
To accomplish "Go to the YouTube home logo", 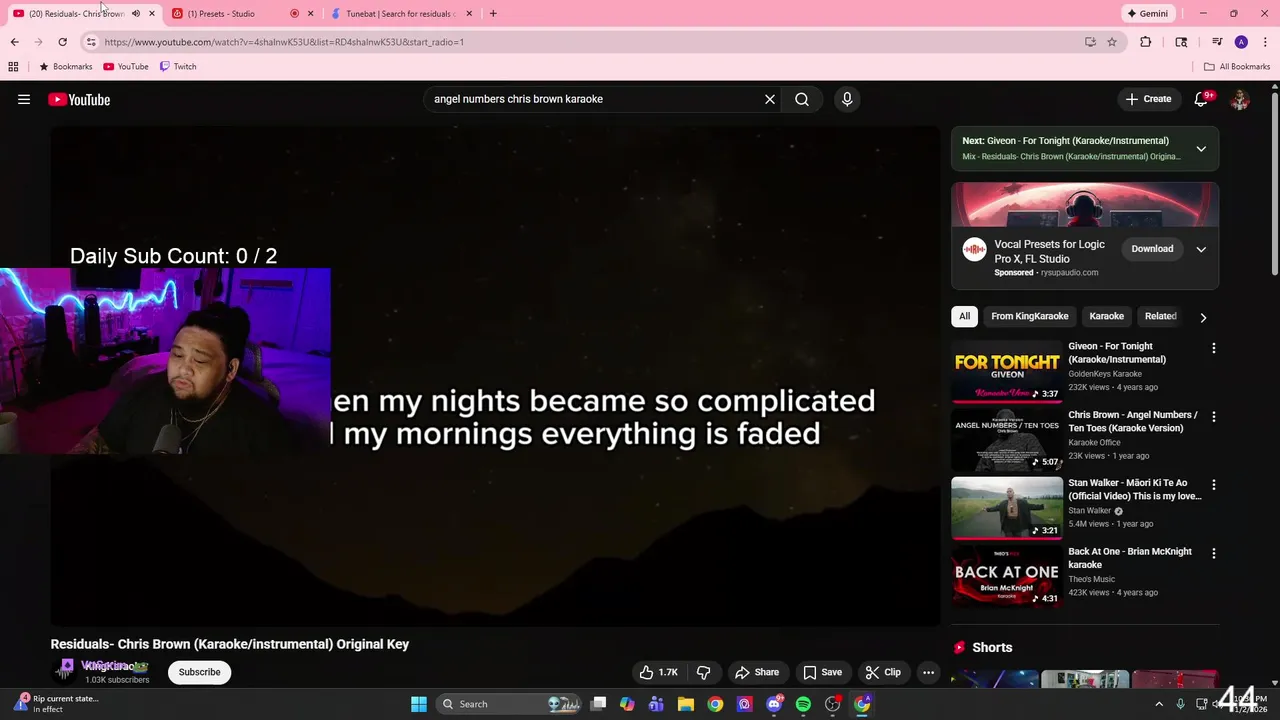I will coord(79,99).
